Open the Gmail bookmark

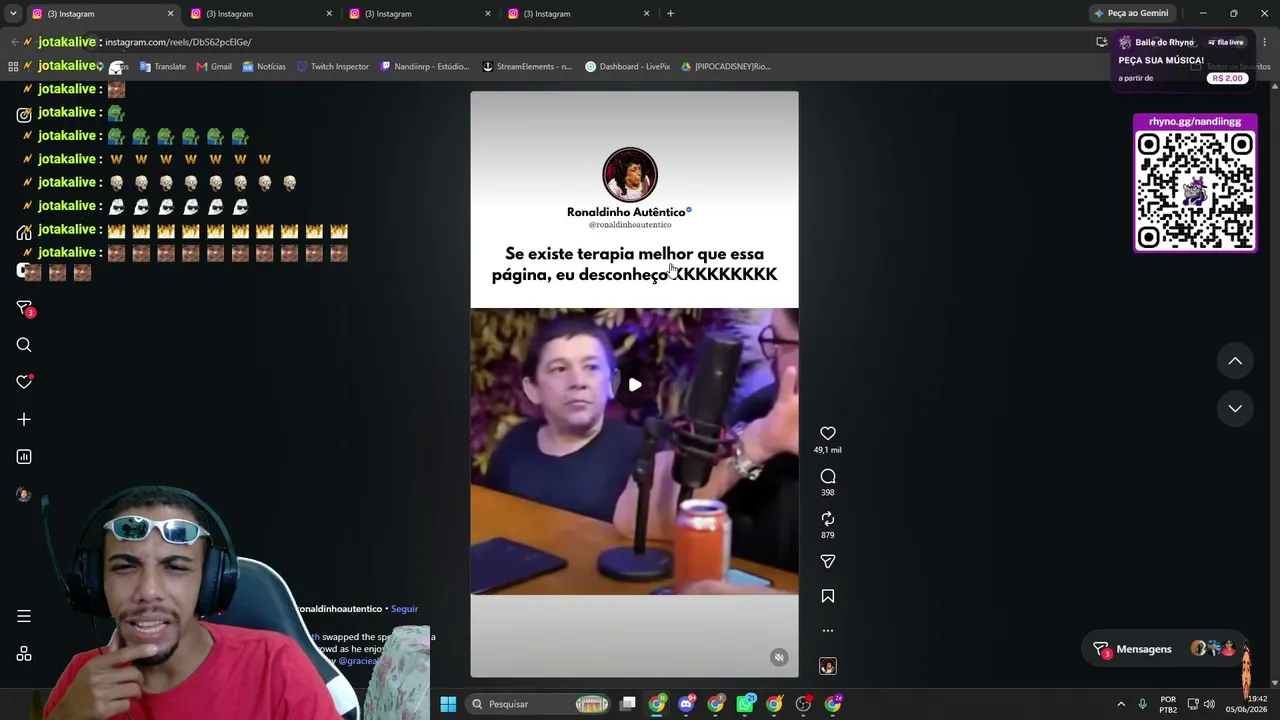pyautogui.click(x=214, y=67)
